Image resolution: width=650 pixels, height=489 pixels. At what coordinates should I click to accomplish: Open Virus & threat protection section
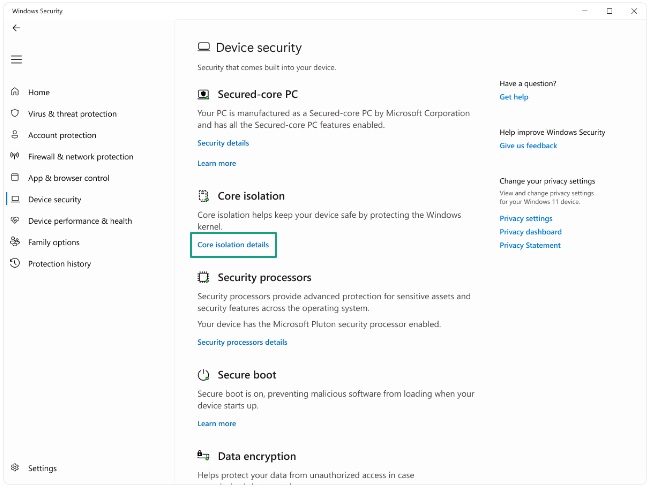coord(73,114)
